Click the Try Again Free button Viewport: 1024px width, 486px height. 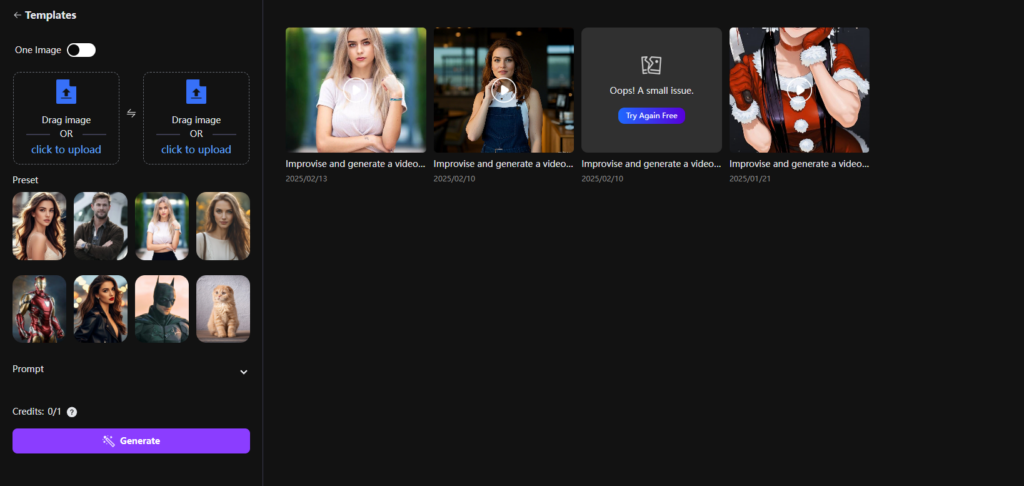(x=652, y=116)
